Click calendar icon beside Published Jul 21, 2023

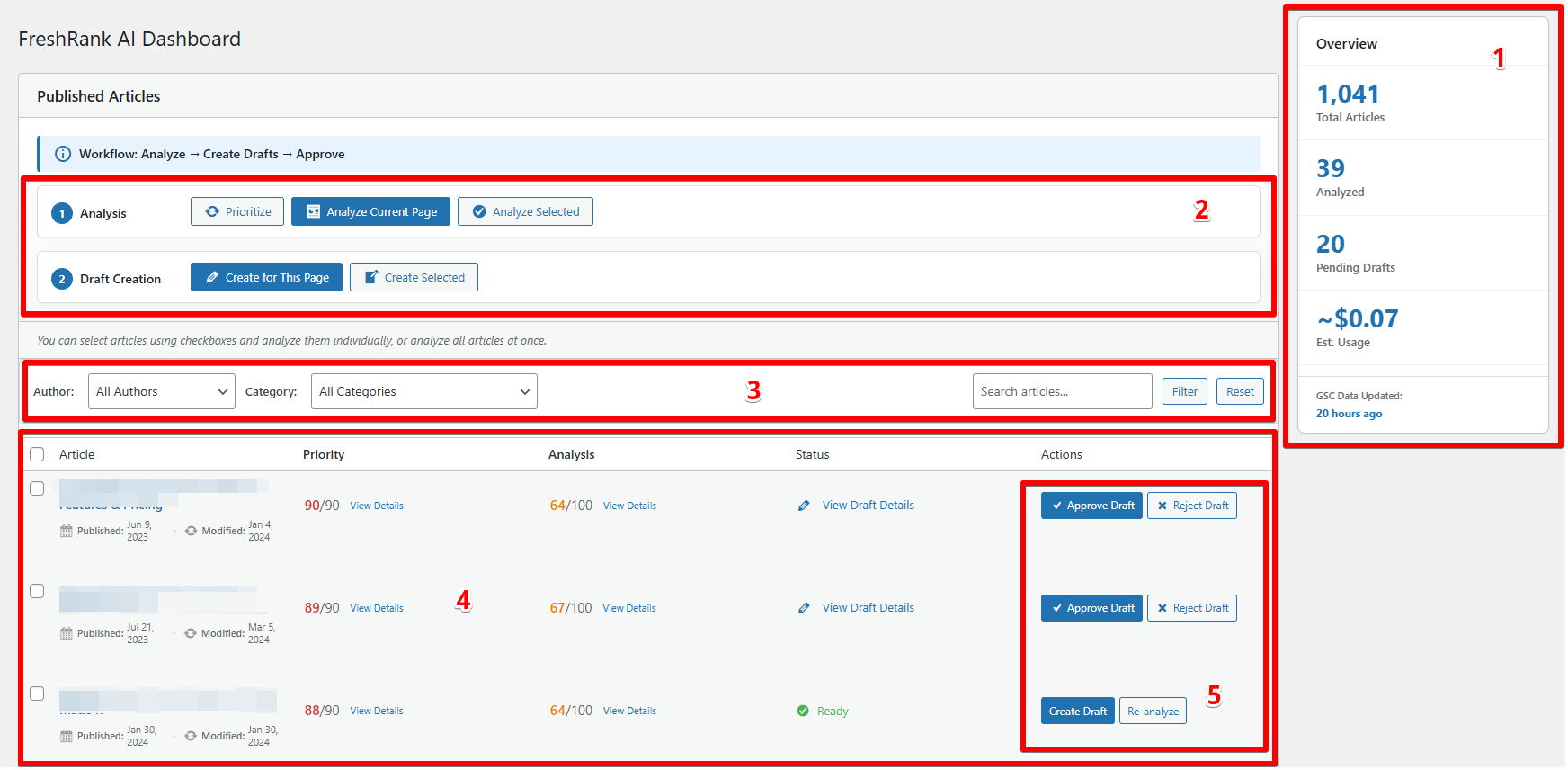pyautogui.click(x=67, y=633)
